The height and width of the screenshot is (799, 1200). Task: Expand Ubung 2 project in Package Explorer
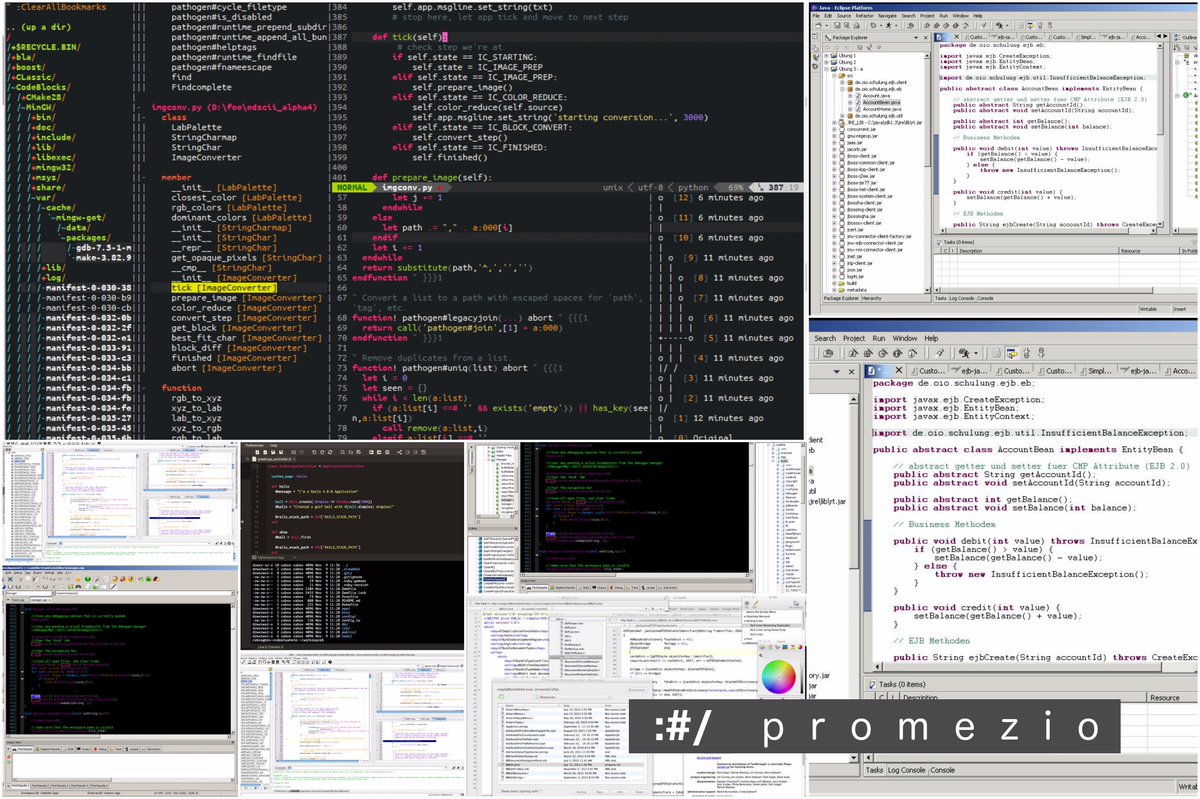pos(826,62)
